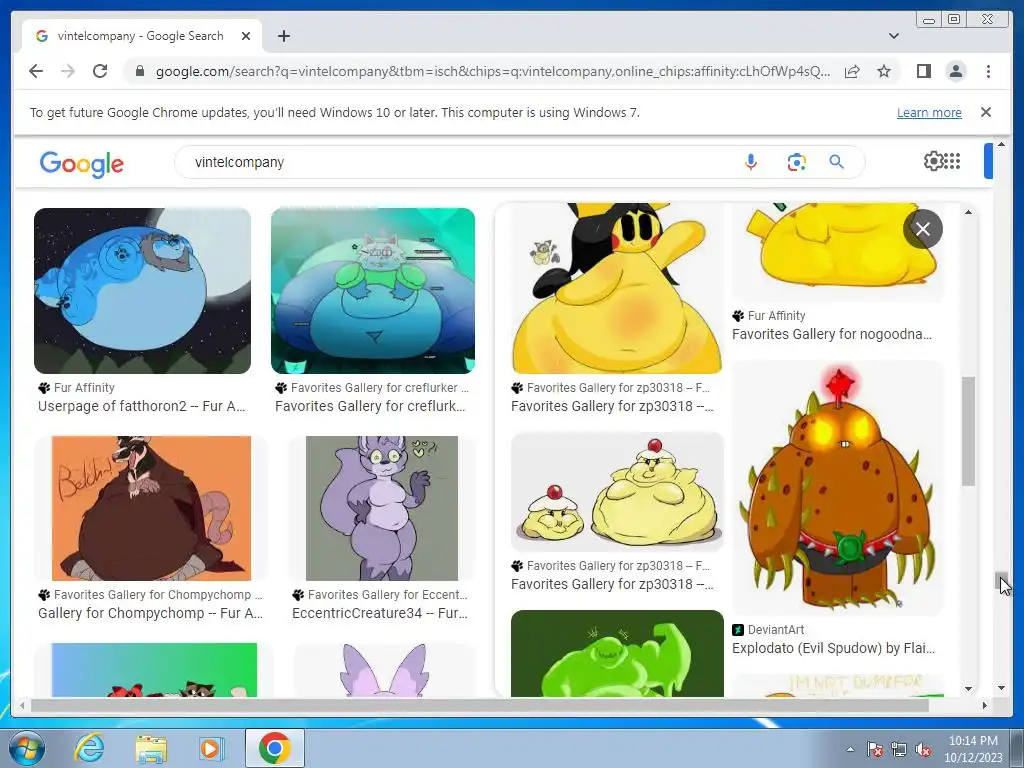Open two yellow cupcake creatures thumbnail
The image size is (1024, 768).
(x=617, y=492)
